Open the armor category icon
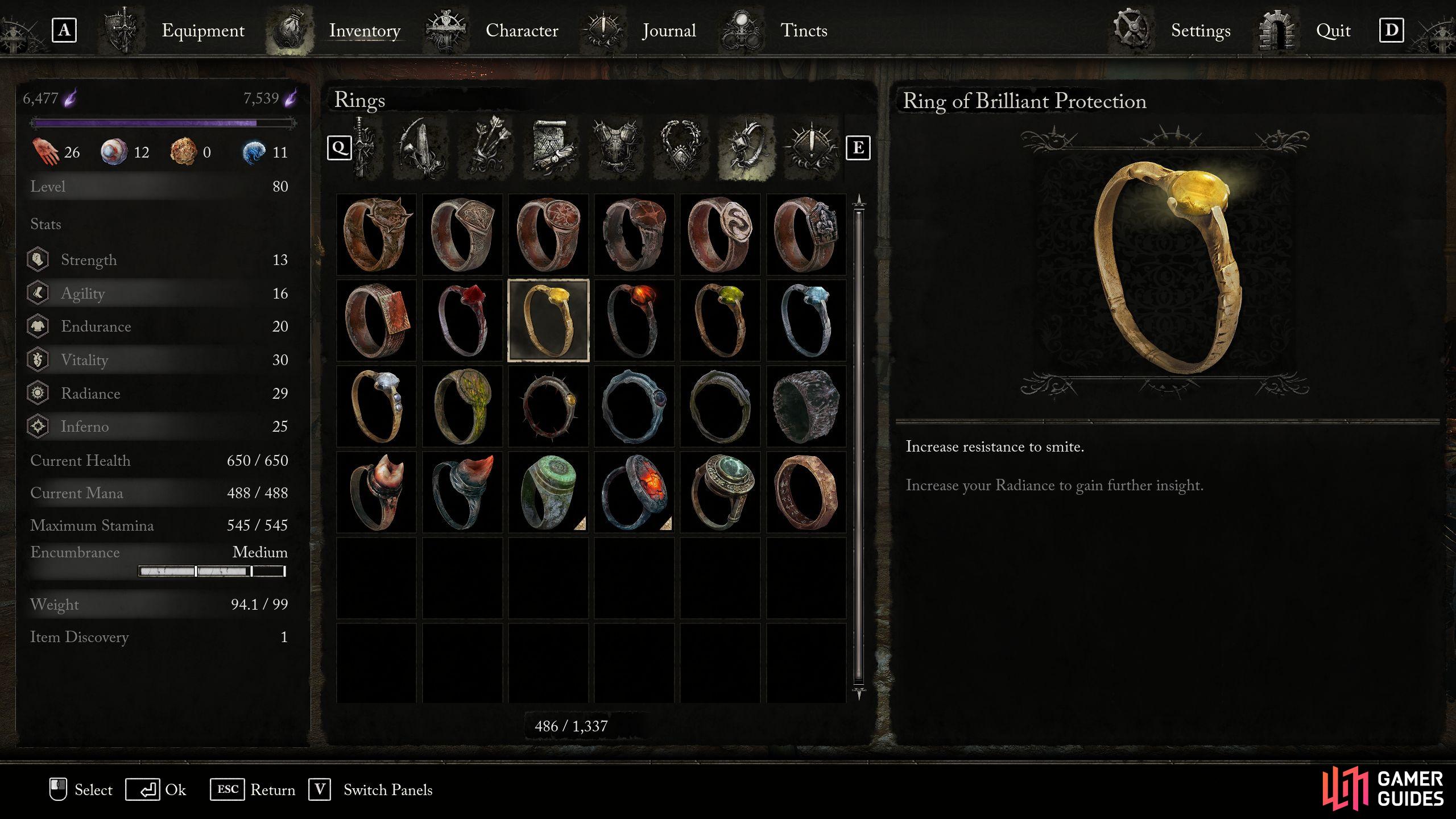Image resolution: width=1456 pixels, height=819 pixels. [617, 148]
